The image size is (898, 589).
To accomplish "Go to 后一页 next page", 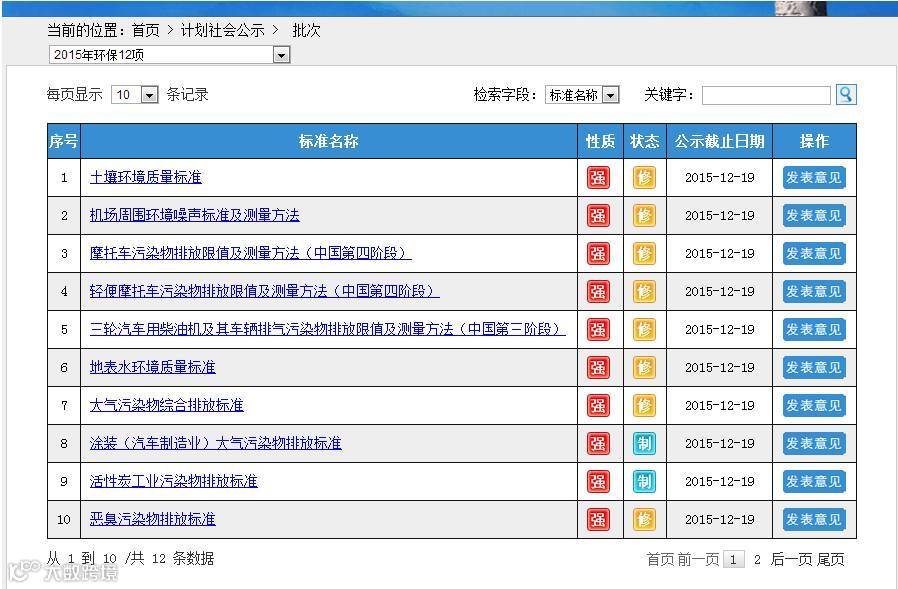I will coord(790,559).
